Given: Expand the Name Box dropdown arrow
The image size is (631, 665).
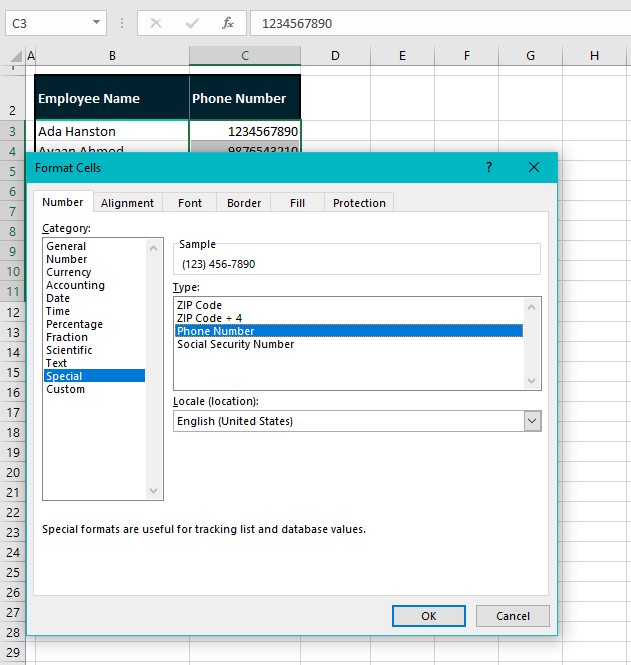Looking at the screenshot, I should tap(96, 22).
